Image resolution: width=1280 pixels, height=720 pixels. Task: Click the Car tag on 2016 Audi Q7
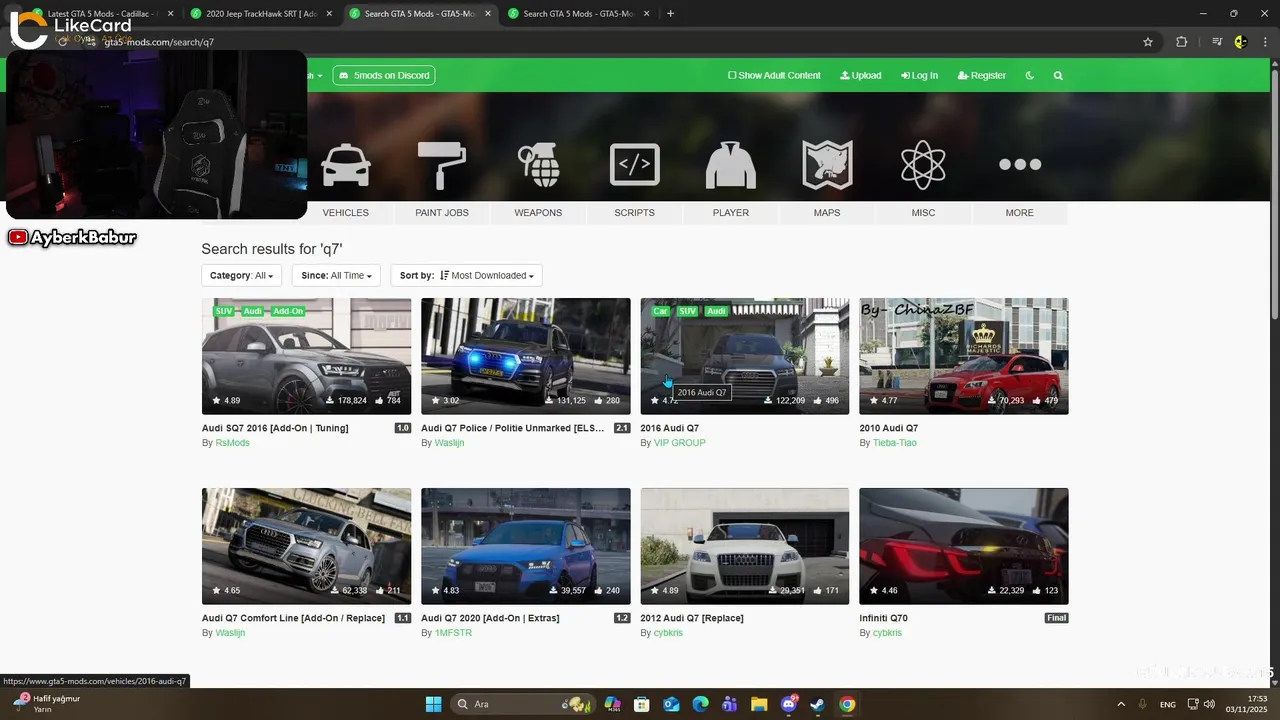[660, 311]
